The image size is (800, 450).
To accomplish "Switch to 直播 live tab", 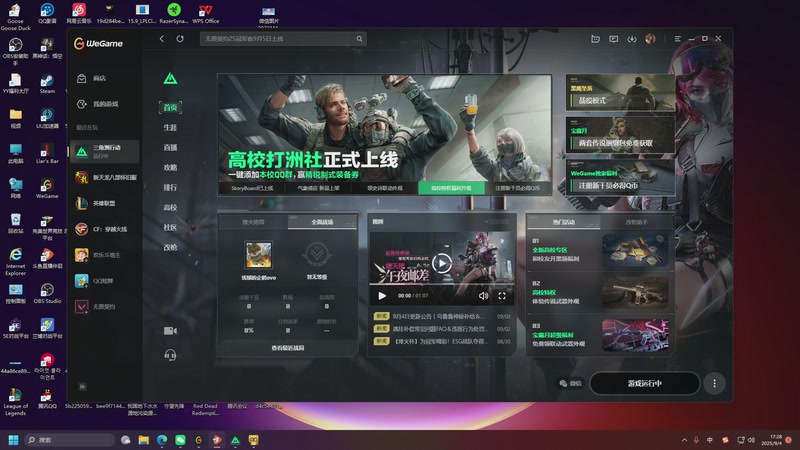I will [170, 147].
